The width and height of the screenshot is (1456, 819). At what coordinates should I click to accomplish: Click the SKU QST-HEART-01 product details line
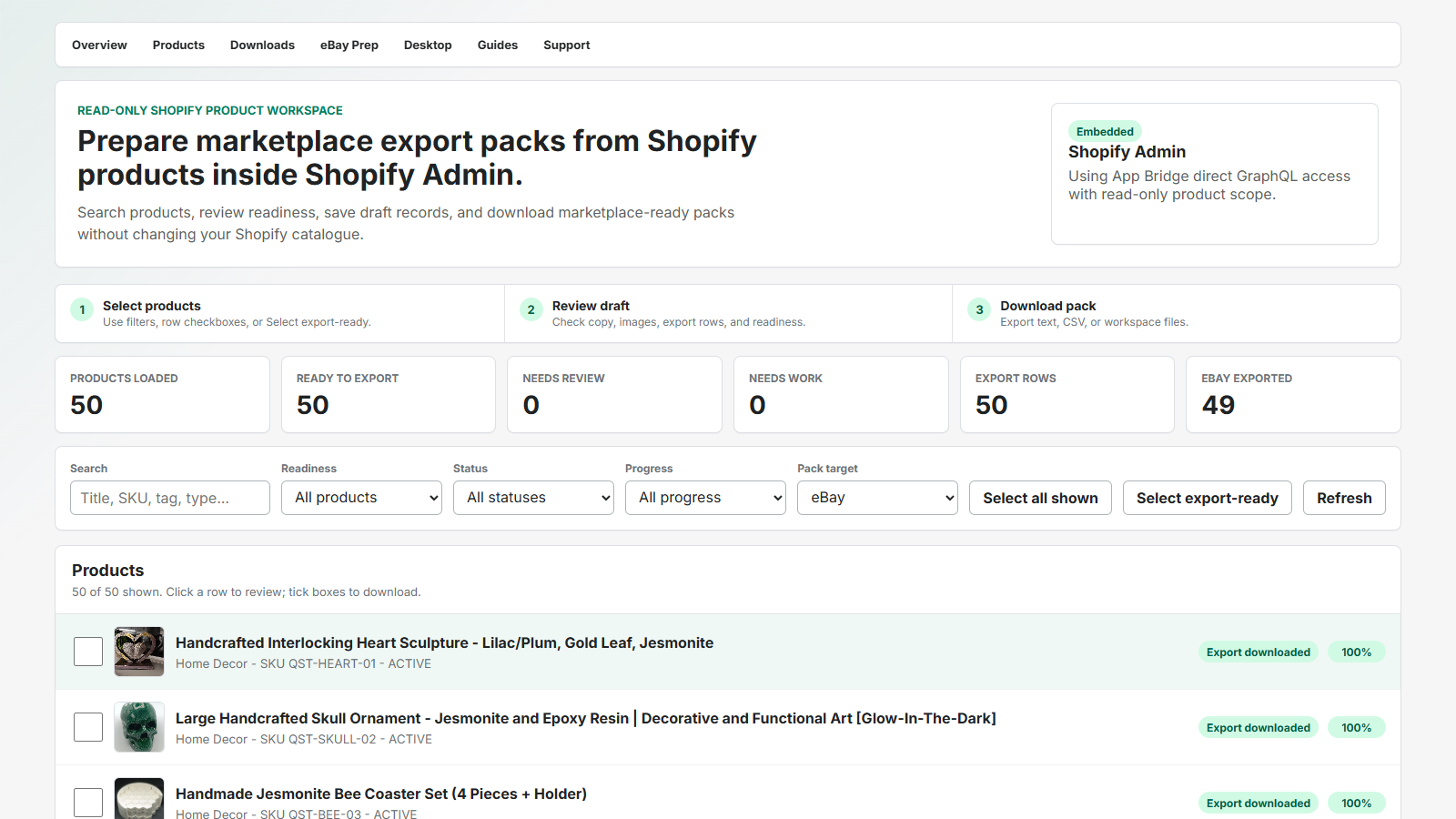point(303,663)
